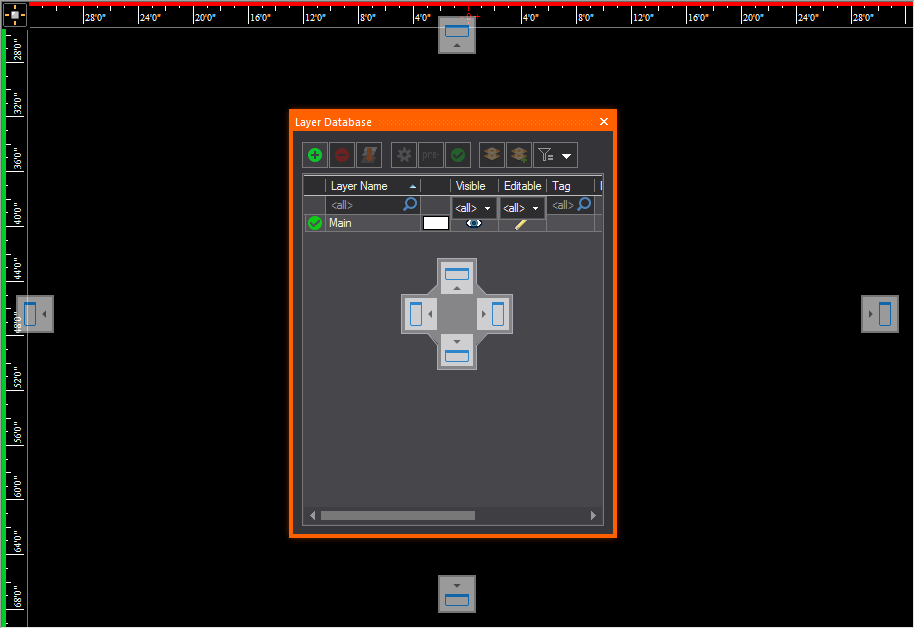Click the green add layer button

click(x=315, y=155)
